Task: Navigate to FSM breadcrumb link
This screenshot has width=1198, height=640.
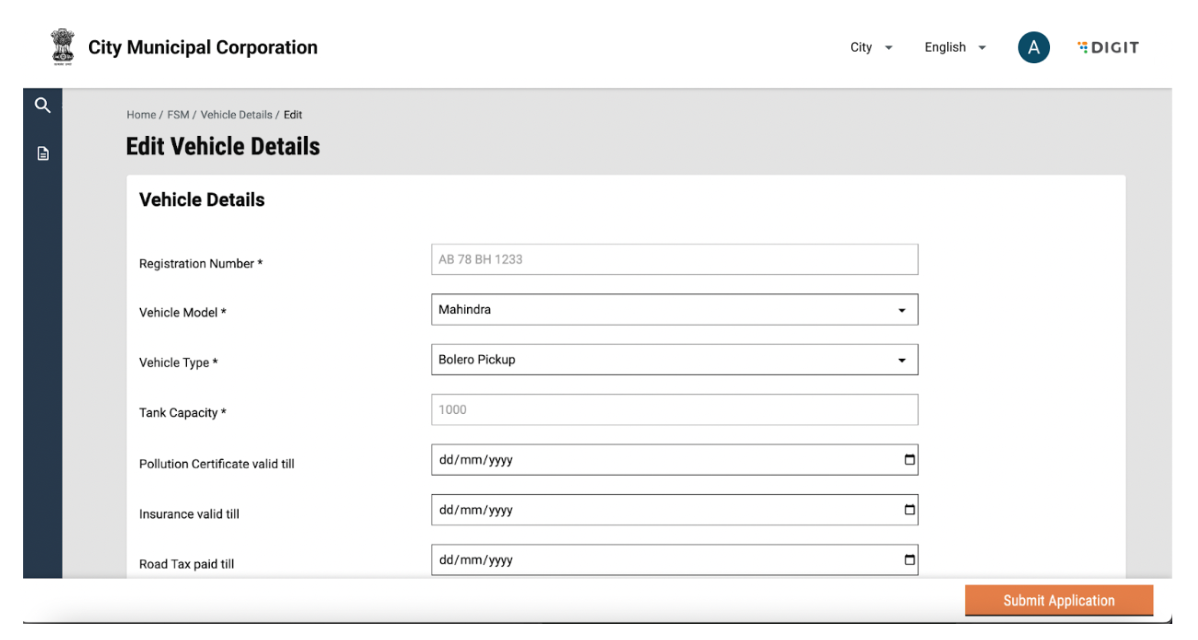Action: [x=178, y=115]
